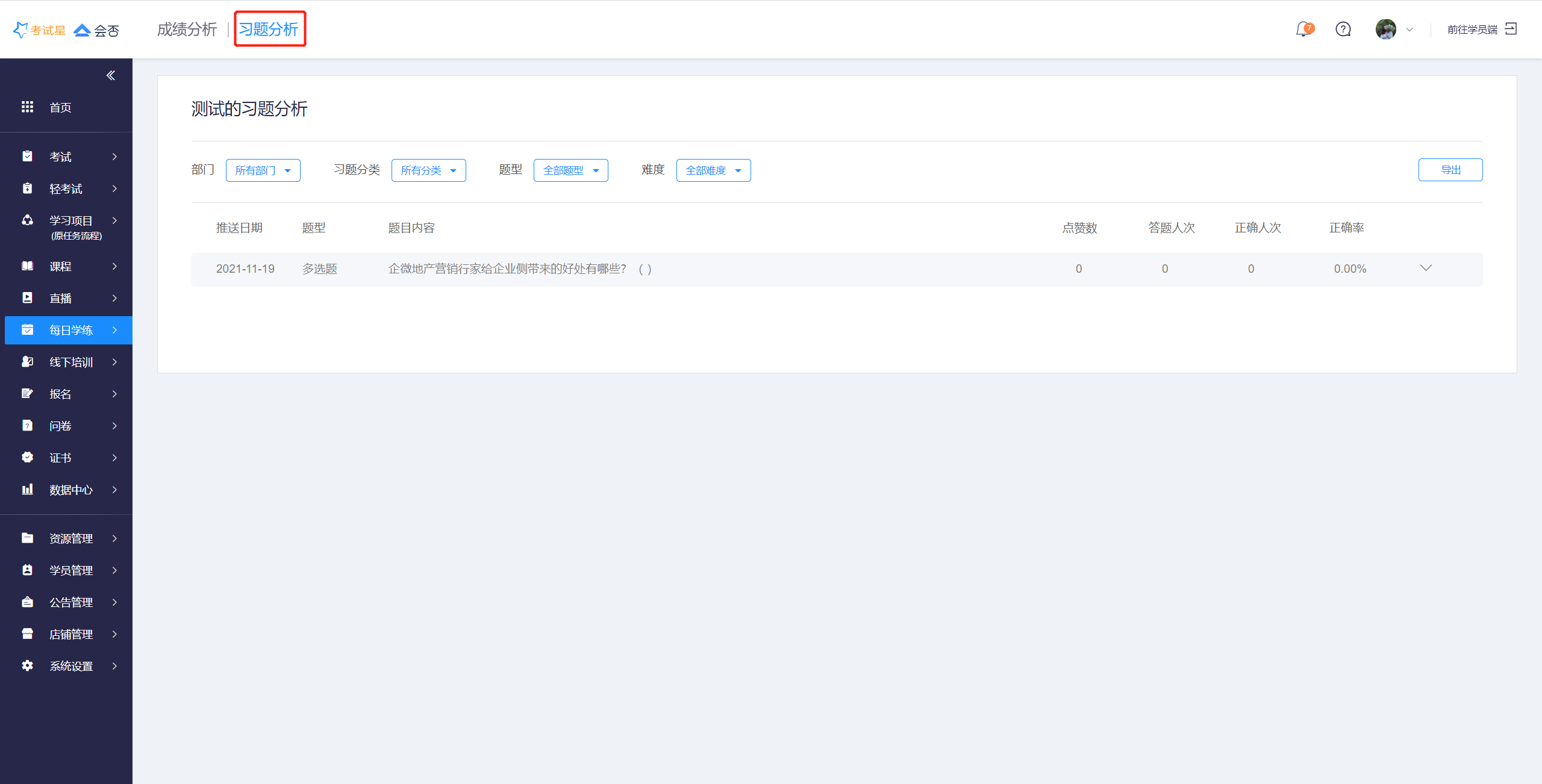Image resolution: width=1542 pixels, height=784 pixels.
Task: Open the help question mark icon
Action: pyautogui.click(x=1343, y=29)
